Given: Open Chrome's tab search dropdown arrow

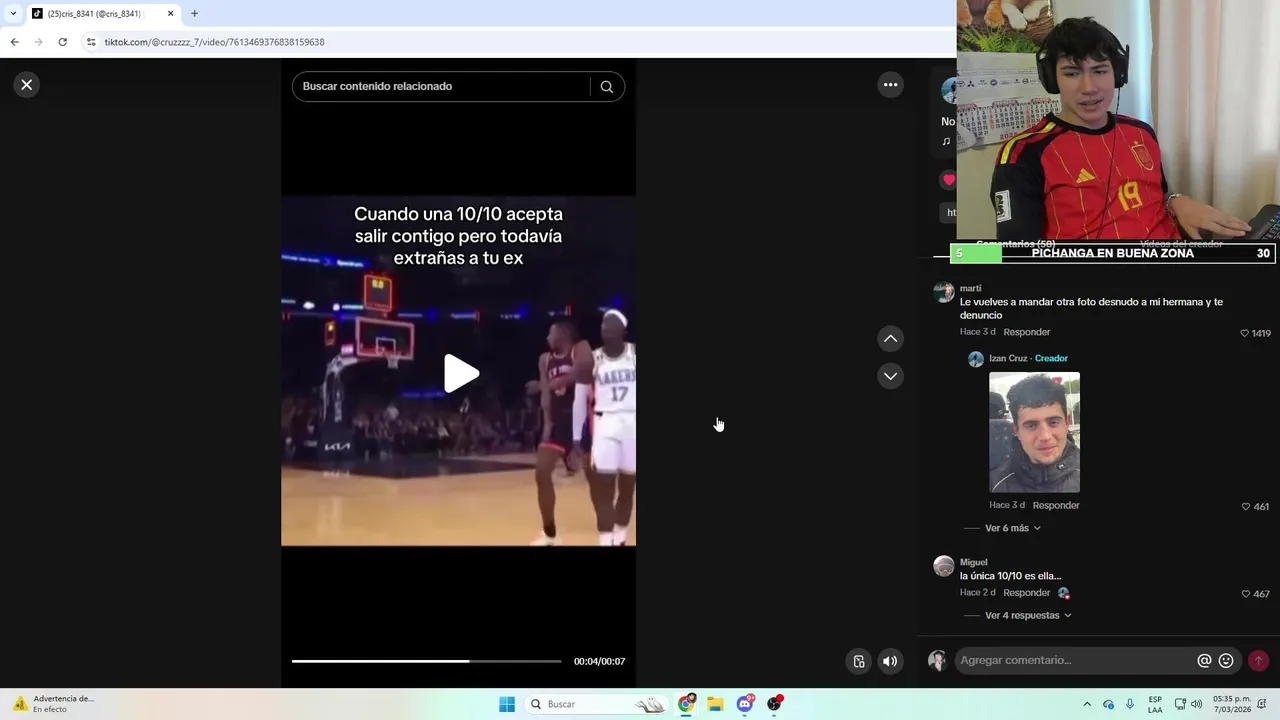Looking at the screenshot, I should (13, 13).
